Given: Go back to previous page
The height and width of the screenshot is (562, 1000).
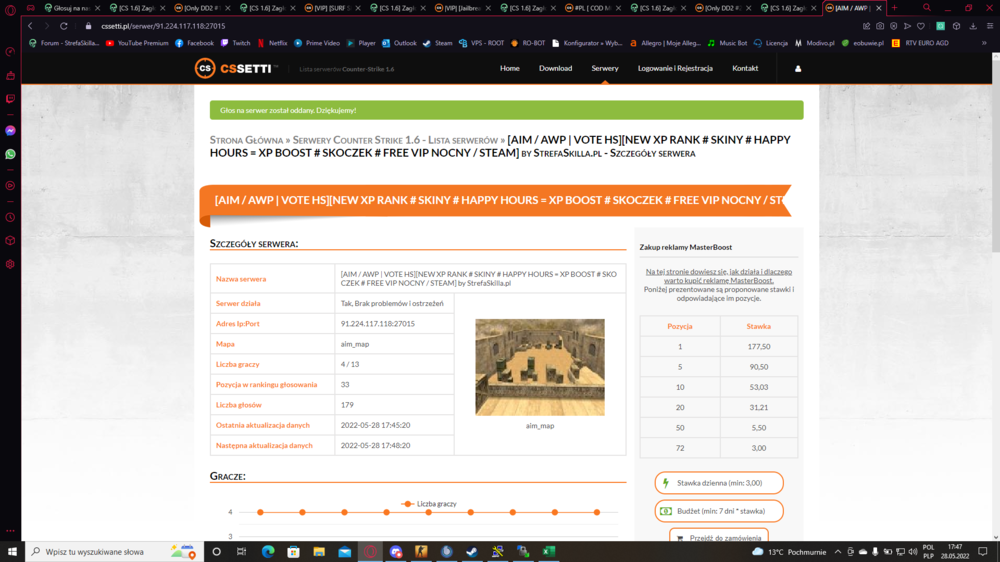Looking at the screenshot, I should pyautogui.click(x=30, y=26).
